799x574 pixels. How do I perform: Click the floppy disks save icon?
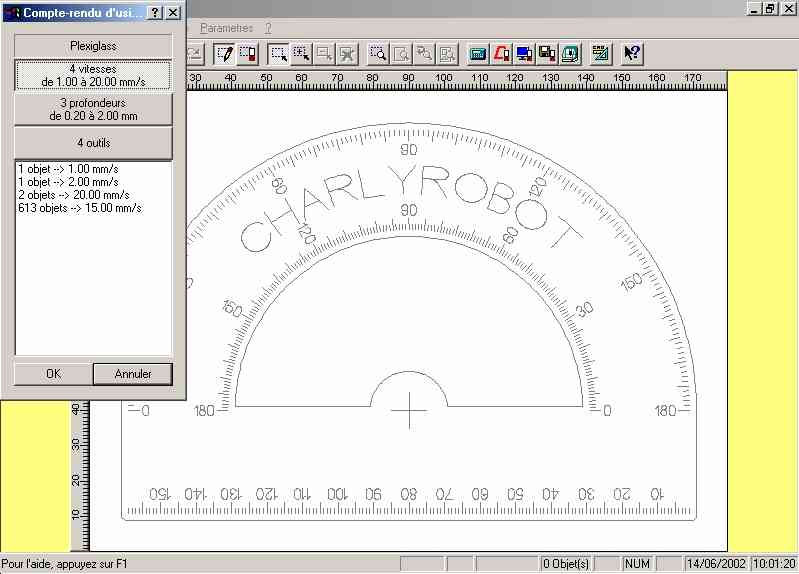tap(547, 54)
